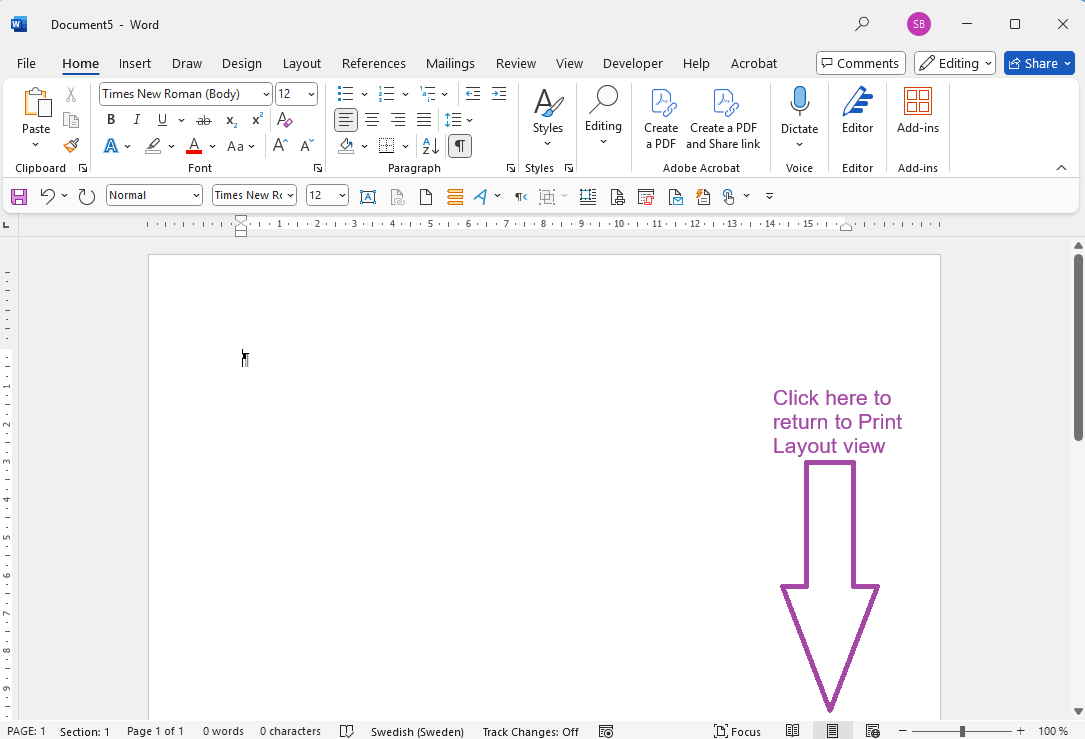Screen dimensions: 1085x739
Task: Click the Cut scissors icon
Action: pos(71,95)
